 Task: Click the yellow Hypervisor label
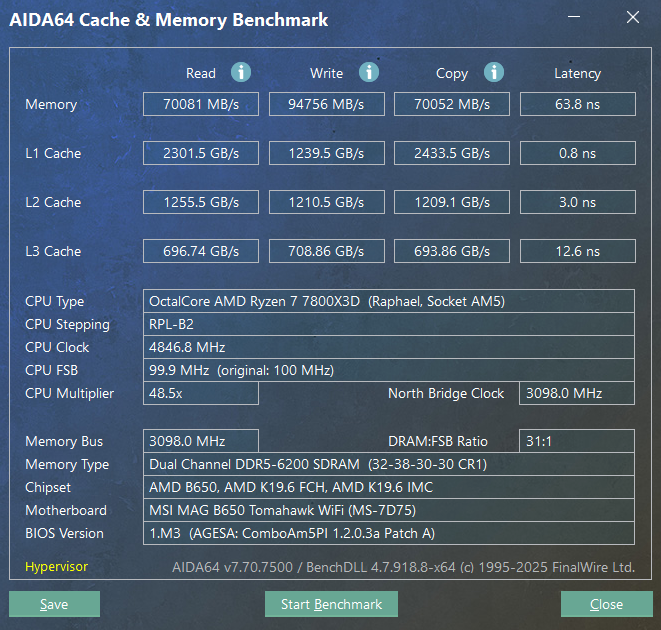tap(56, 567)
